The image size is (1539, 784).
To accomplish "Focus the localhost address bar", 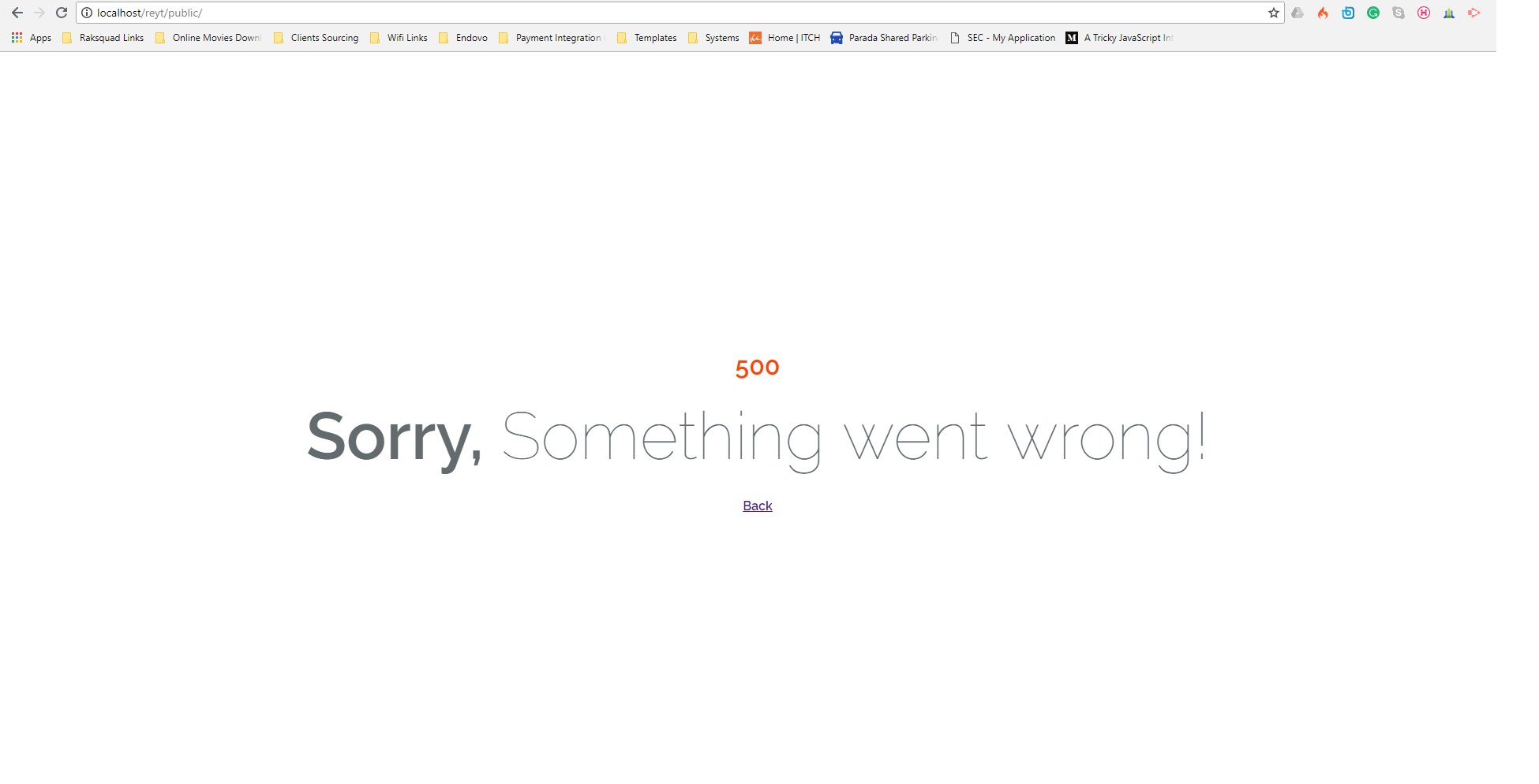I will click(x=679, y=13).
